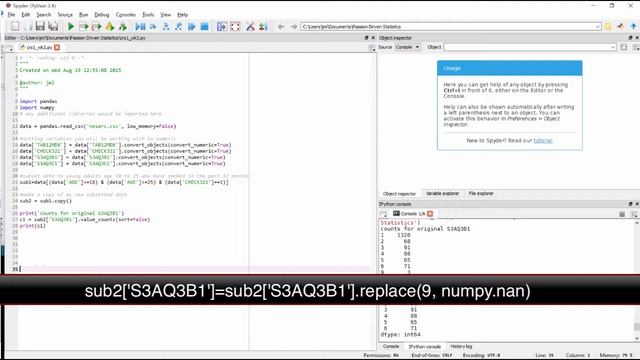The width and height of the screenshot is (640, 360).
Task: Open the editor tab browse list button
Action: [x=9, y=48]
